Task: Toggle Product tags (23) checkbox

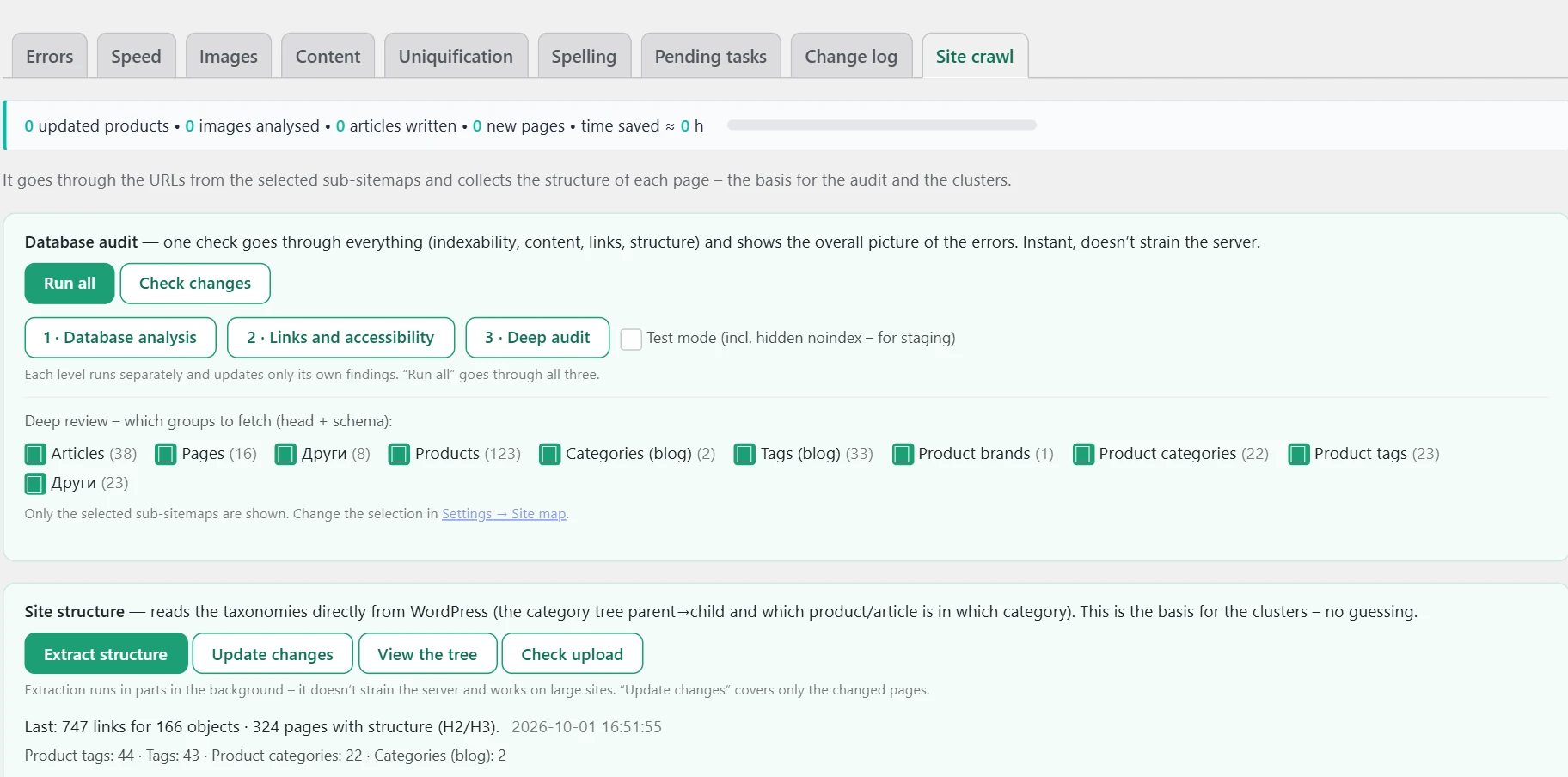Action: pyautogui.click(x=1299, y=454)
